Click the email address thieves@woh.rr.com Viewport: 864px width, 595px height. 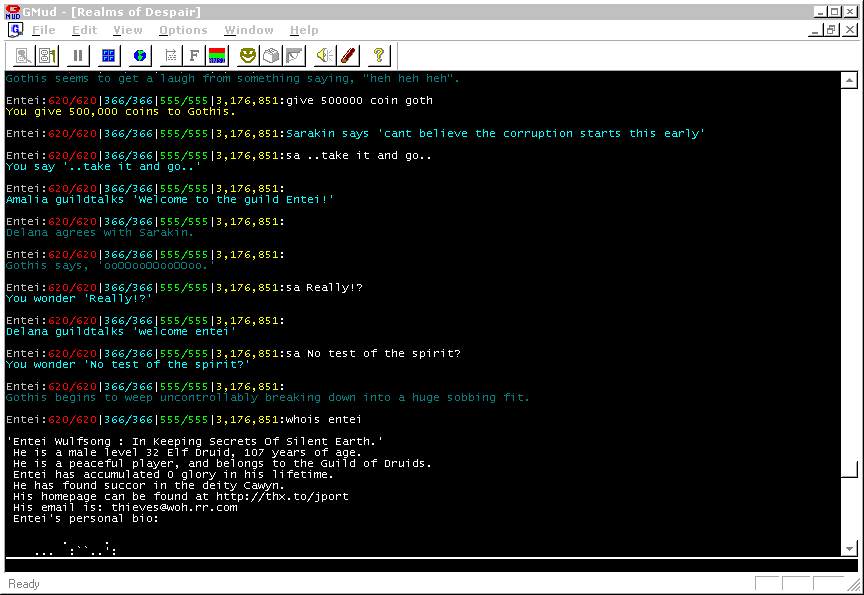pos(174,507)
